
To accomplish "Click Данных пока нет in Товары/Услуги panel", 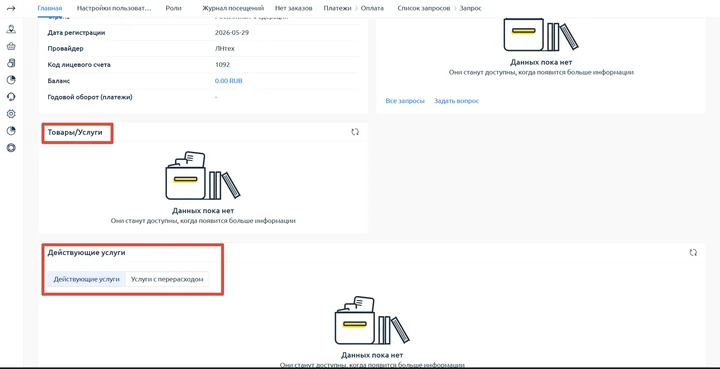I will coord(203,211).
